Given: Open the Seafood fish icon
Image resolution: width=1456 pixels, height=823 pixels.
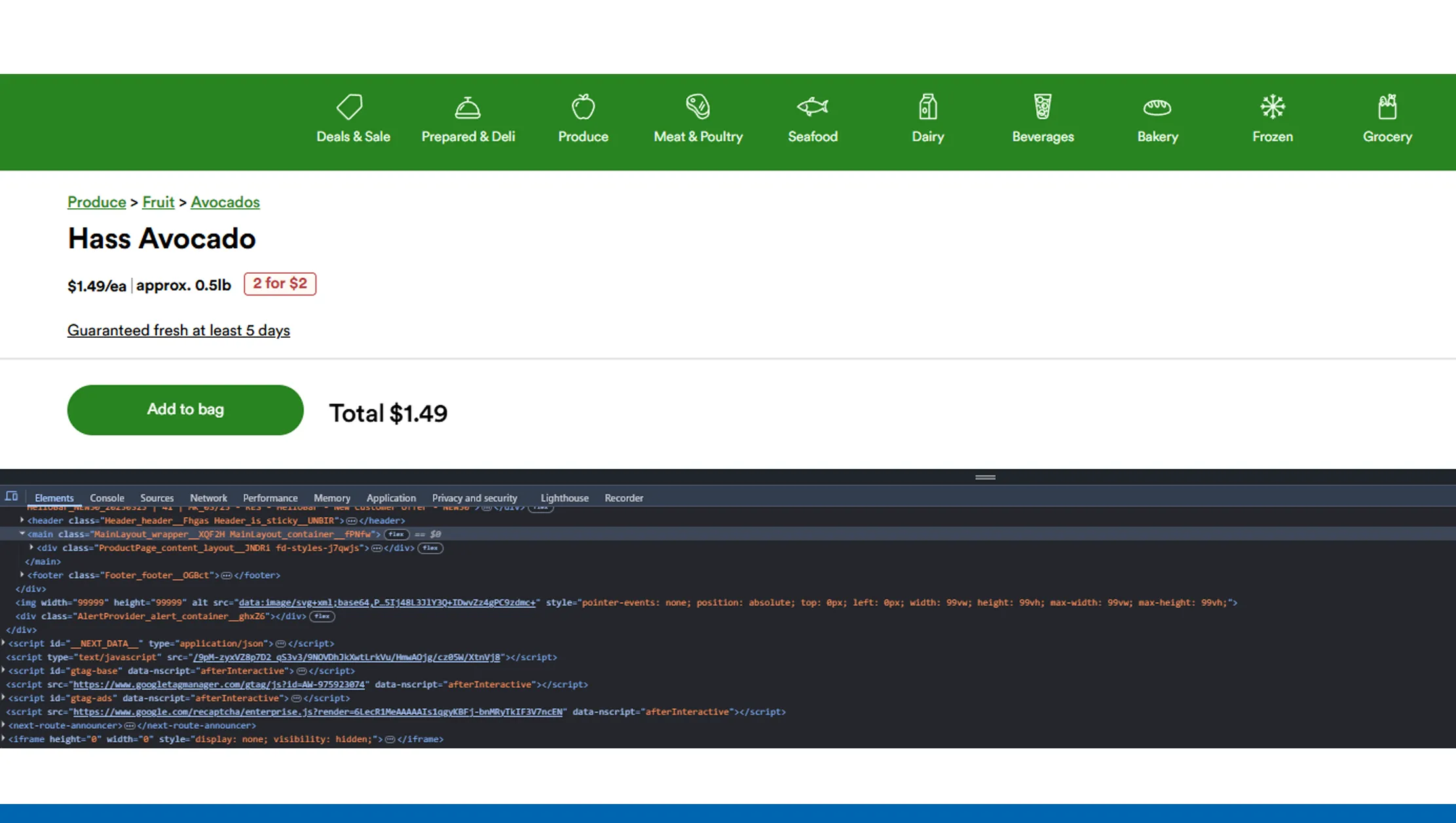Looking at the screenshot, I should (x=812, y=107).
